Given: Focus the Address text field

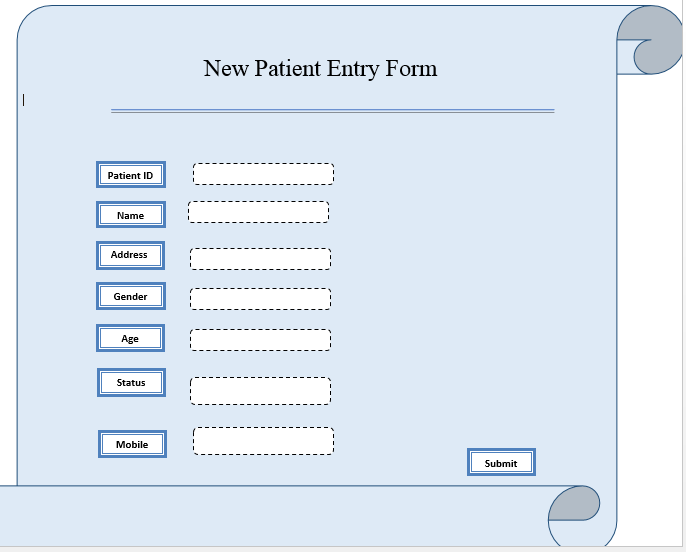Looking at the screenshot, I should pyautogui.click(x=260, y=259).
